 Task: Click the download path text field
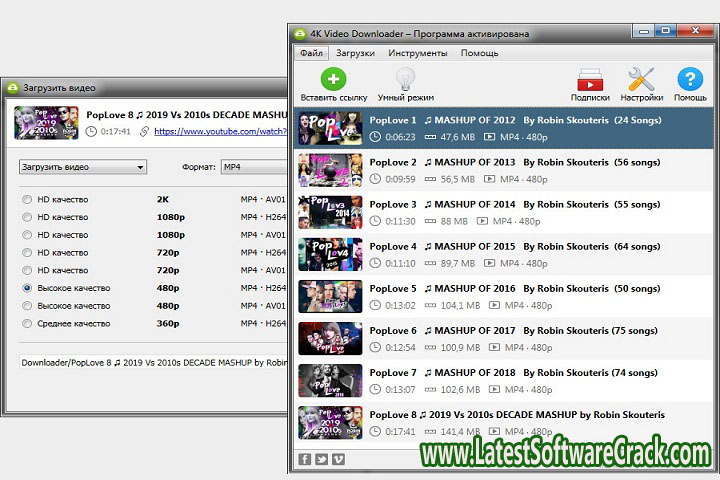(x=150, y=363)
